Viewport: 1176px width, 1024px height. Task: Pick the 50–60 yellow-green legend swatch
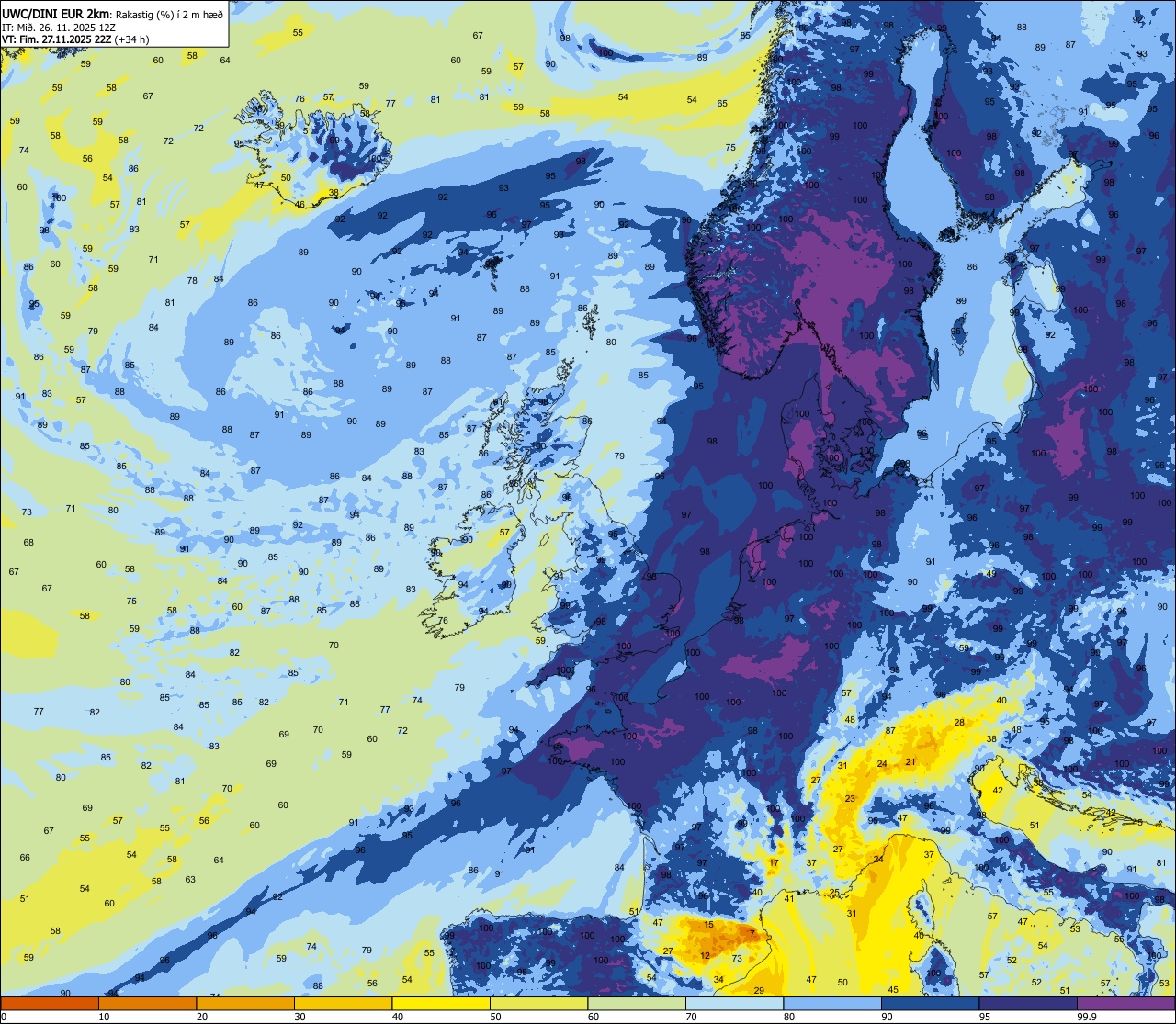click(539, 1003)
